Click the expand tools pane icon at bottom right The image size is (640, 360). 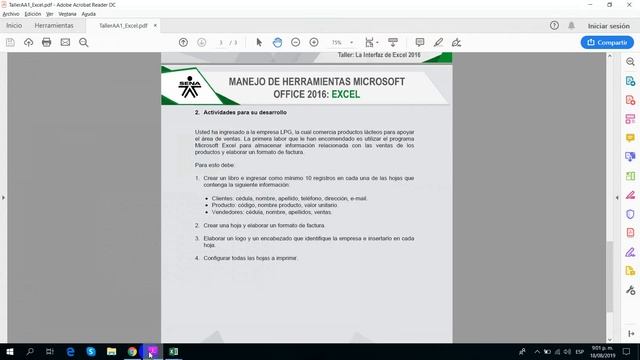[x=631, y=334]
